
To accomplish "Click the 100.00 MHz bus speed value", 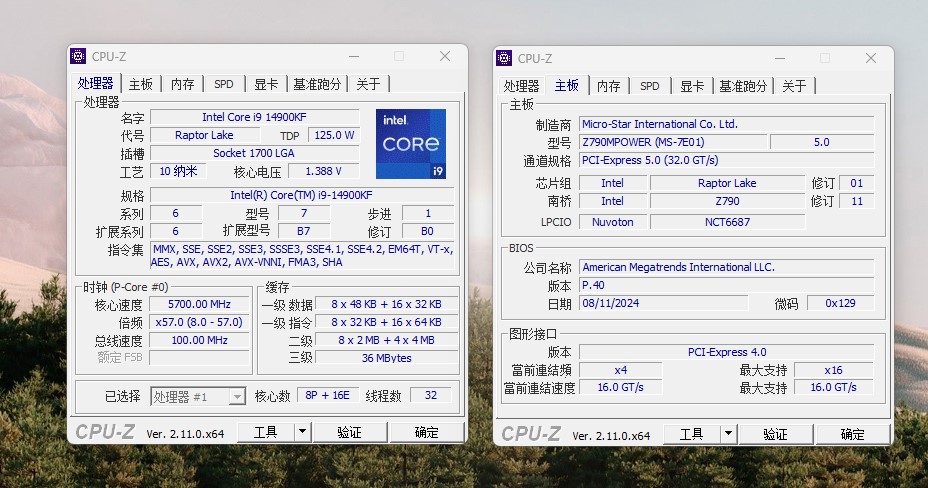I will pyautogui.click(x=199, y=340).
